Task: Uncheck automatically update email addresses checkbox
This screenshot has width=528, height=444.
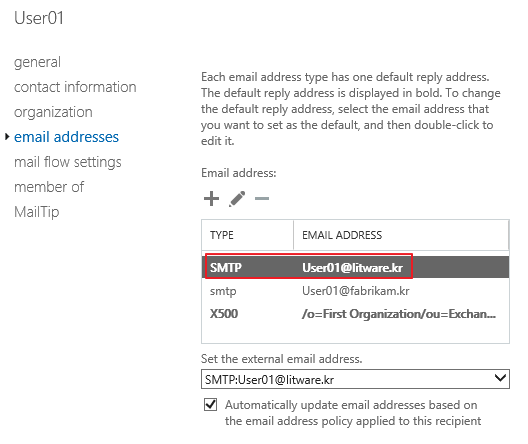Action: (x=210, y=404)
